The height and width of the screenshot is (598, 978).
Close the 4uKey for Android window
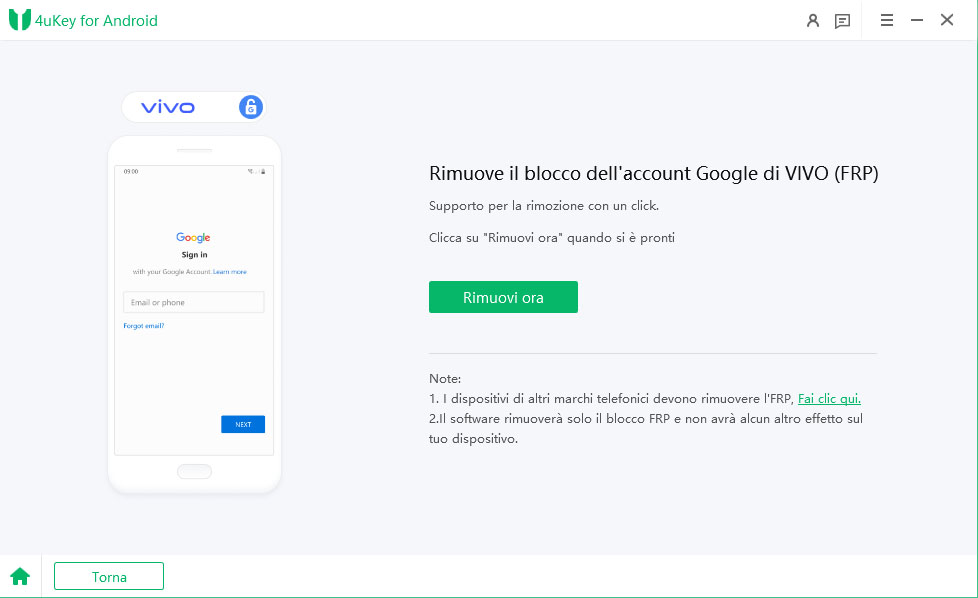click(x=947, y=20)
